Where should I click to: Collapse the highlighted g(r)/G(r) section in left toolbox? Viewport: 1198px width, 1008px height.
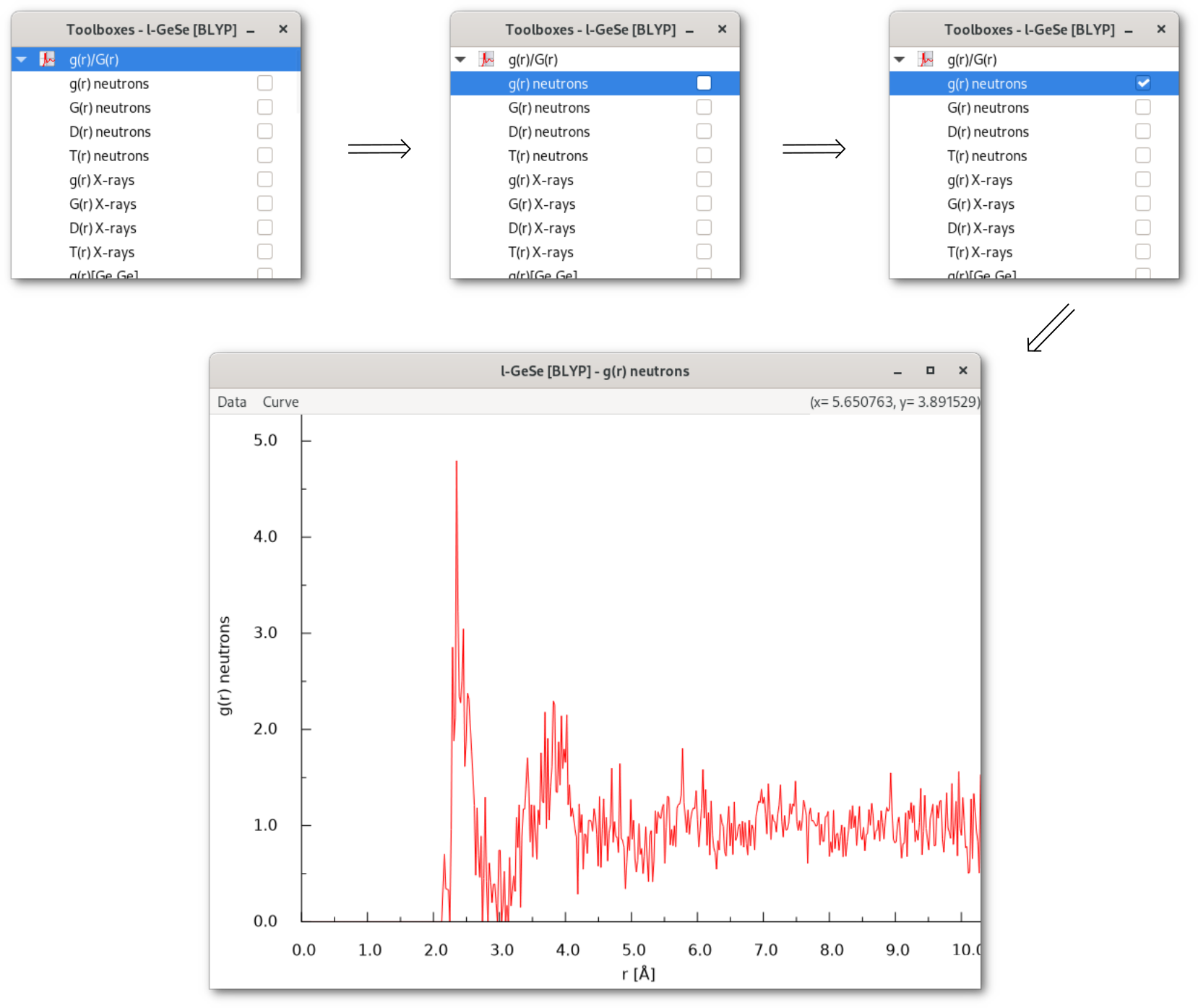(x=22, y=59)
